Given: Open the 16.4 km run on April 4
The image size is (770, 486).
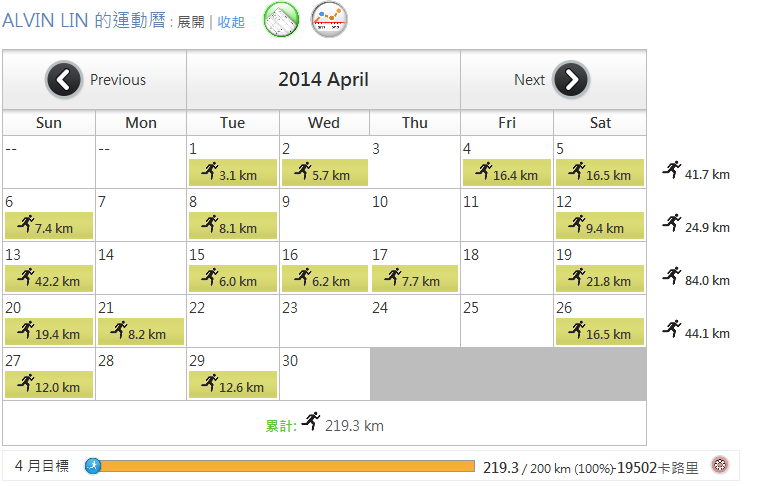Looking at the screenshot, I should pos(506,173).
